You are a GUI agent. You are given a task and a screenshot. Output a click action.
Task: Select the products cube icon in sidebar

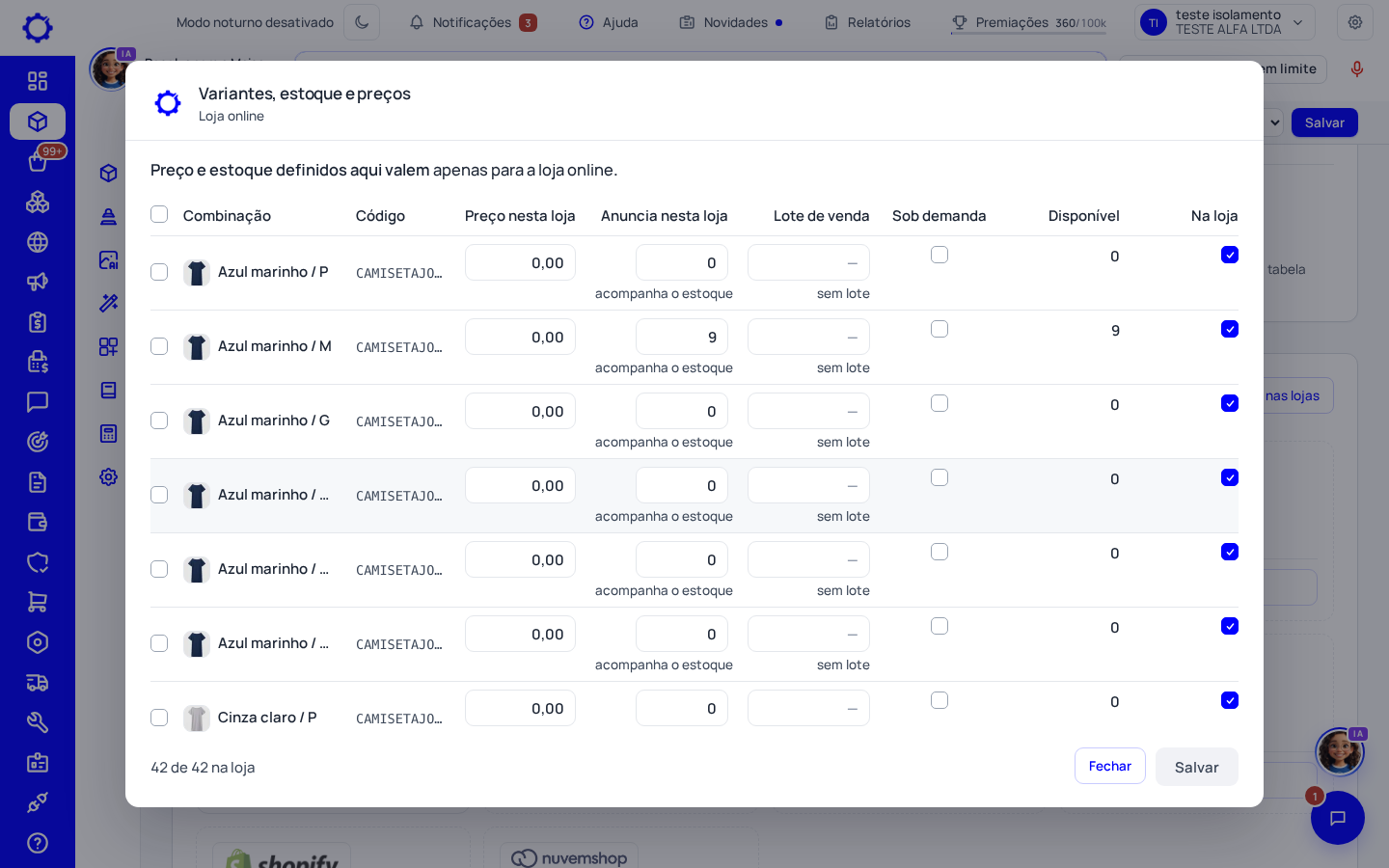coord(38,122)
